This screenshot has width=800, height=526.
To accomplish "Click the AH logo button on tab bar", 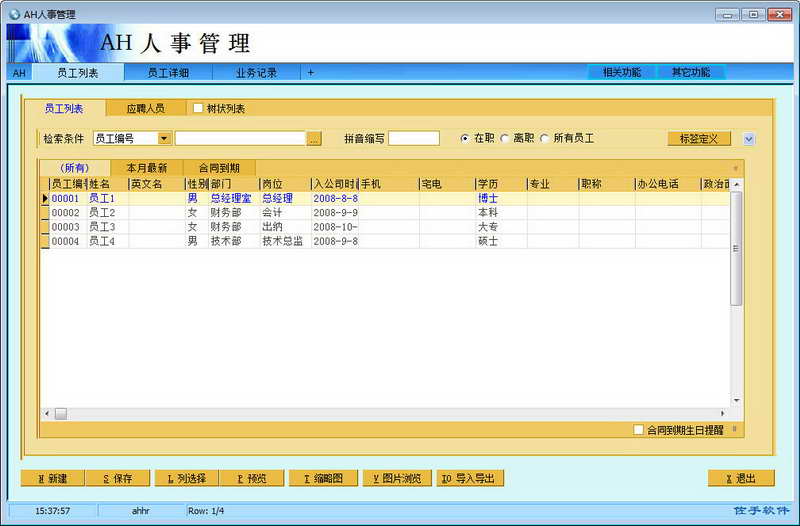I will 19,73.
